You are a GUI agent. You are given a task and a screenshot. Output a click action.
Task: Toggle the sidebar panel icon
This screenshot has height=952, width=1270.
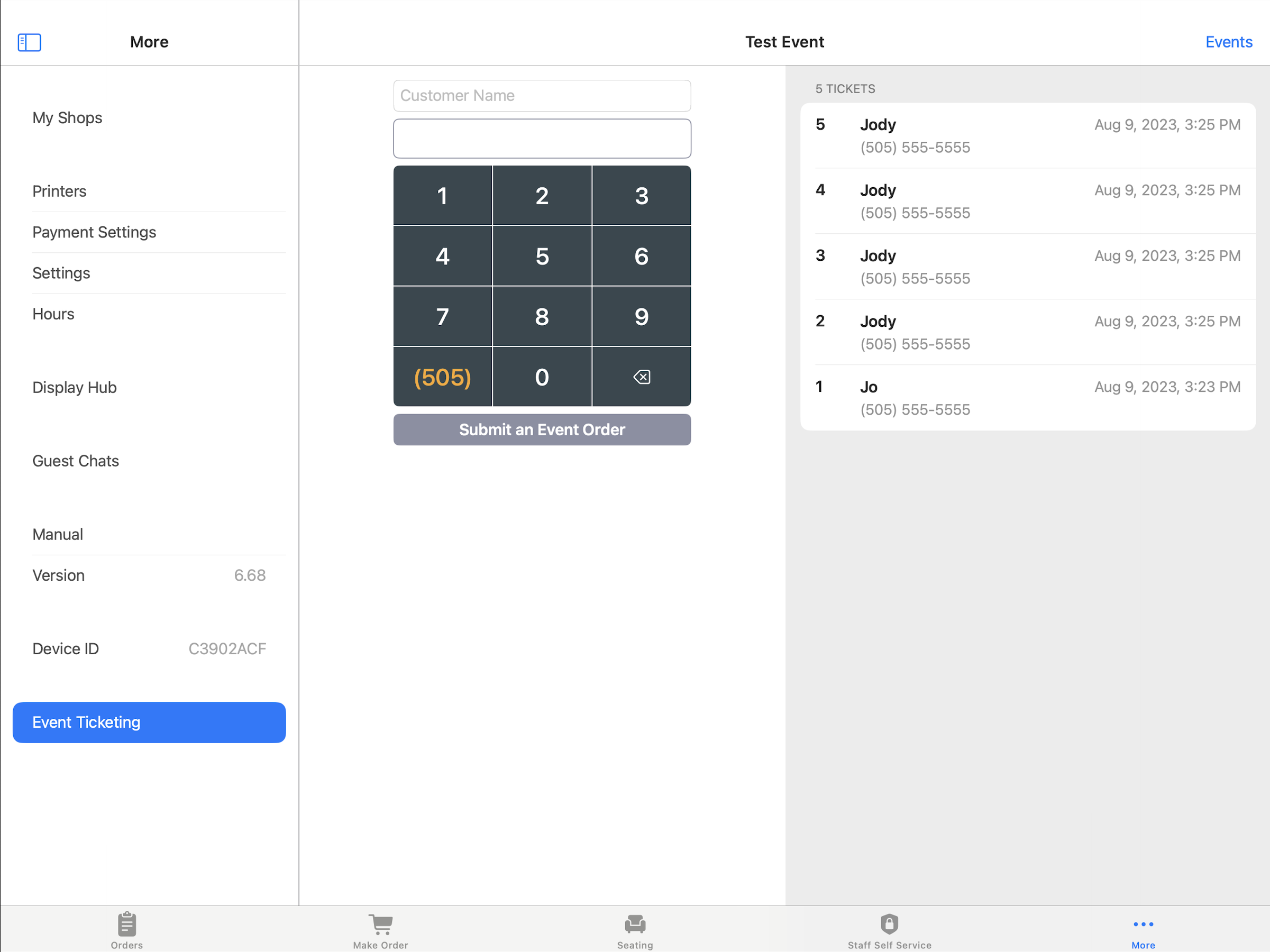click(29, 42)
